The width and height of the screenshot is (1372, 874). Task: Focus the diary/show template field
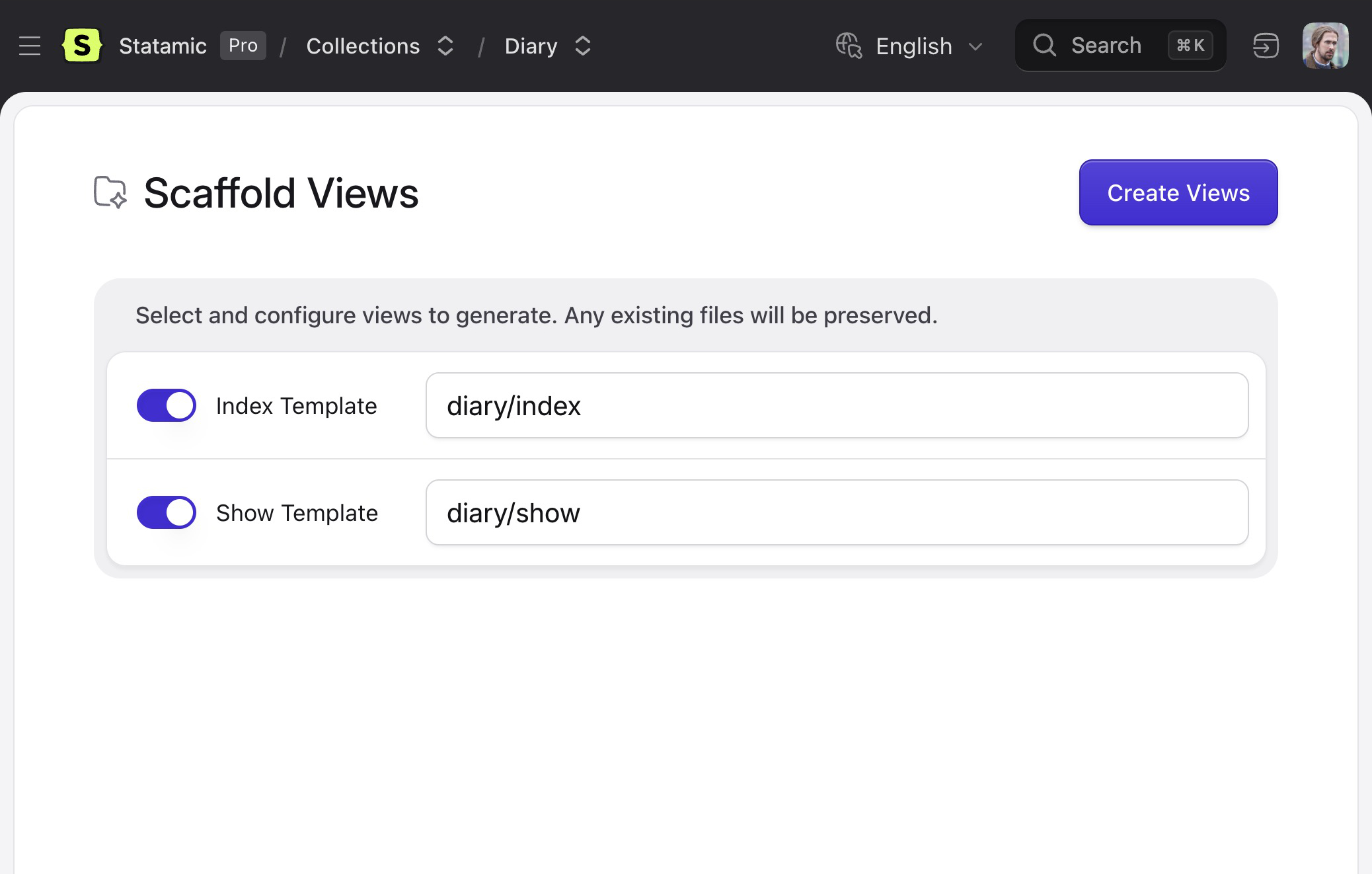[x=837, y=512]
